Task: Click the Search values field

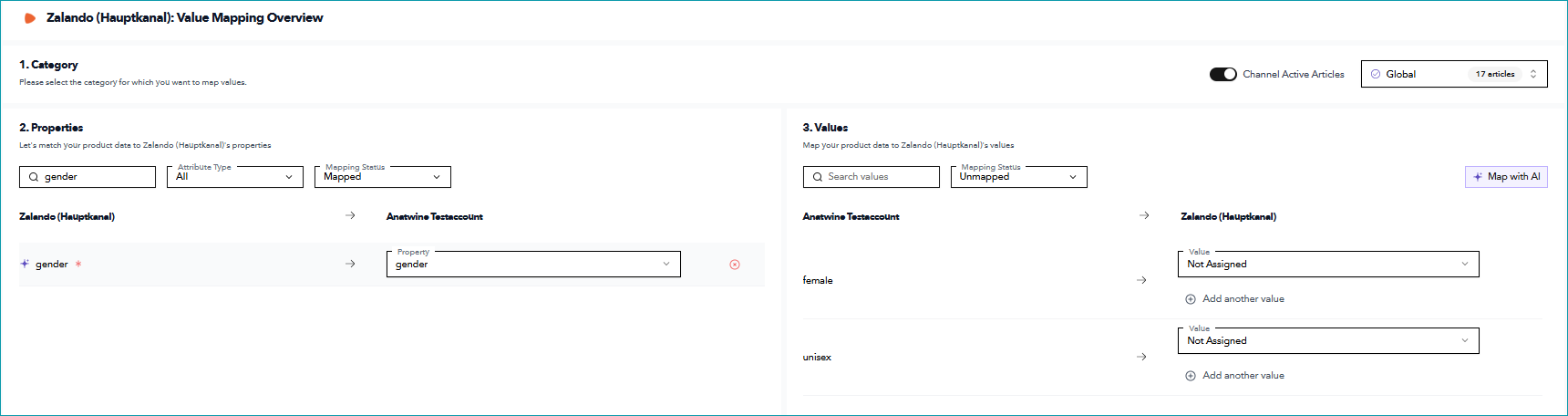Action: tap(872, 177)
